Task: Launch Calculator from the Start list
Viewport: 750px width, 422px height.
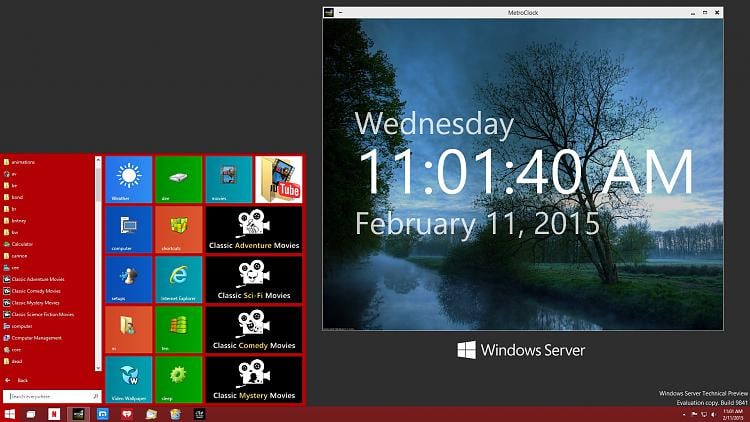Action: point(18,244)
